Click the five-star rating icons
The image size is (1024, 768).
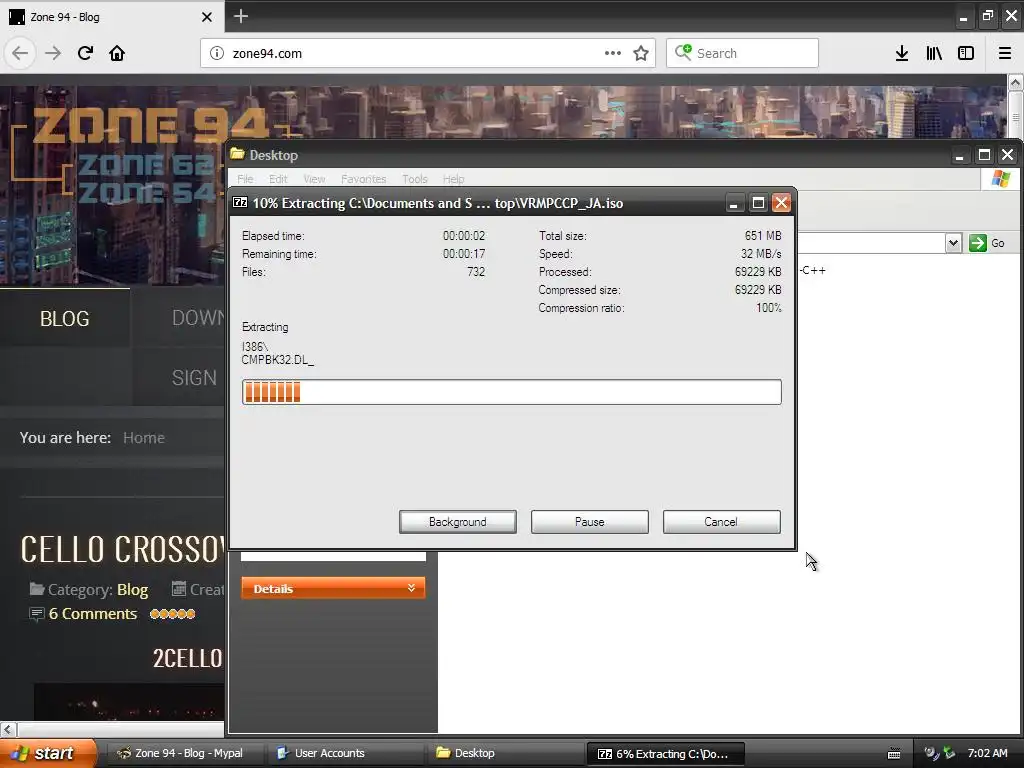[x=172, y=614]
